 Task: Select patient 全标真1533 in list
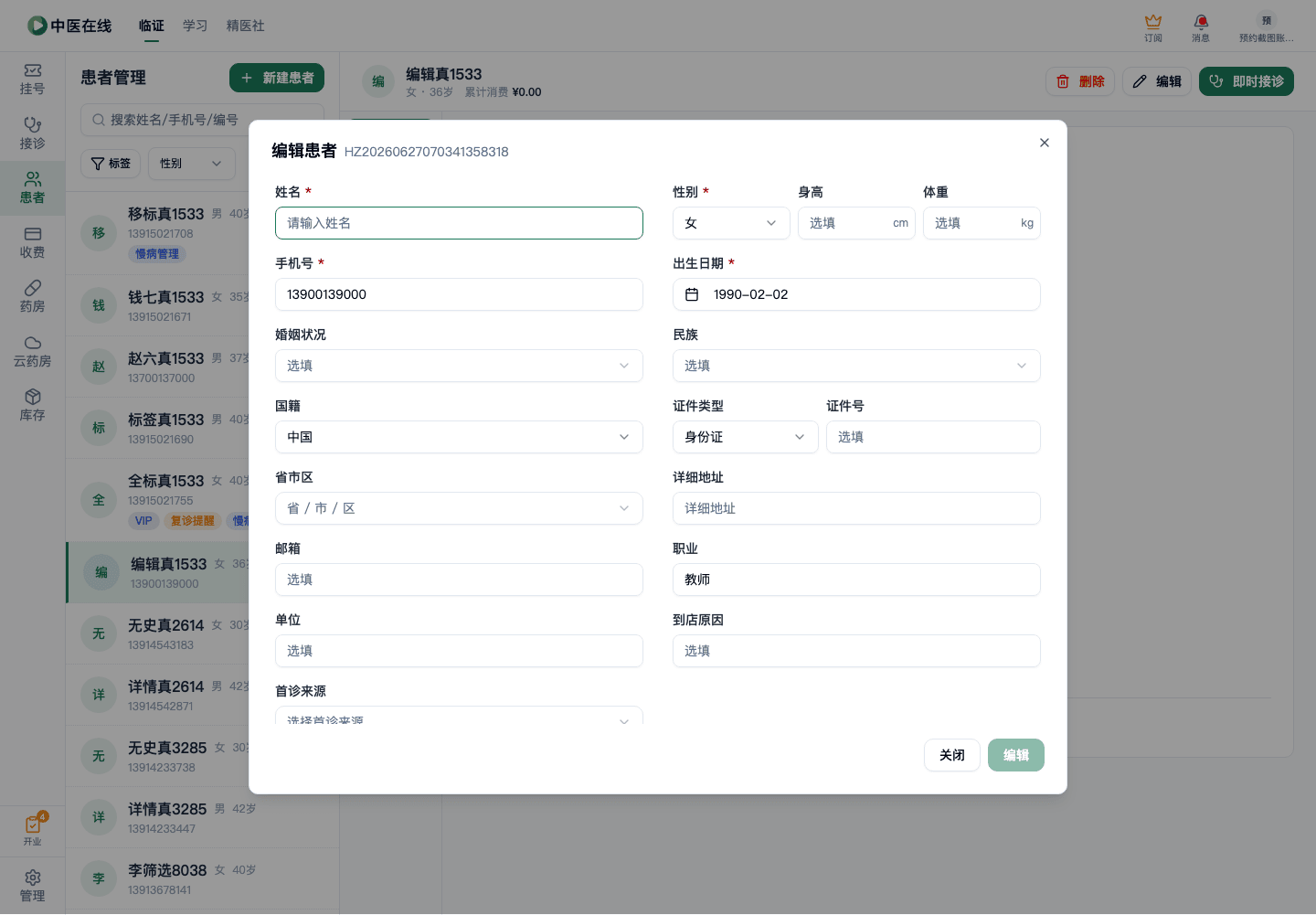tap(157, 499)
